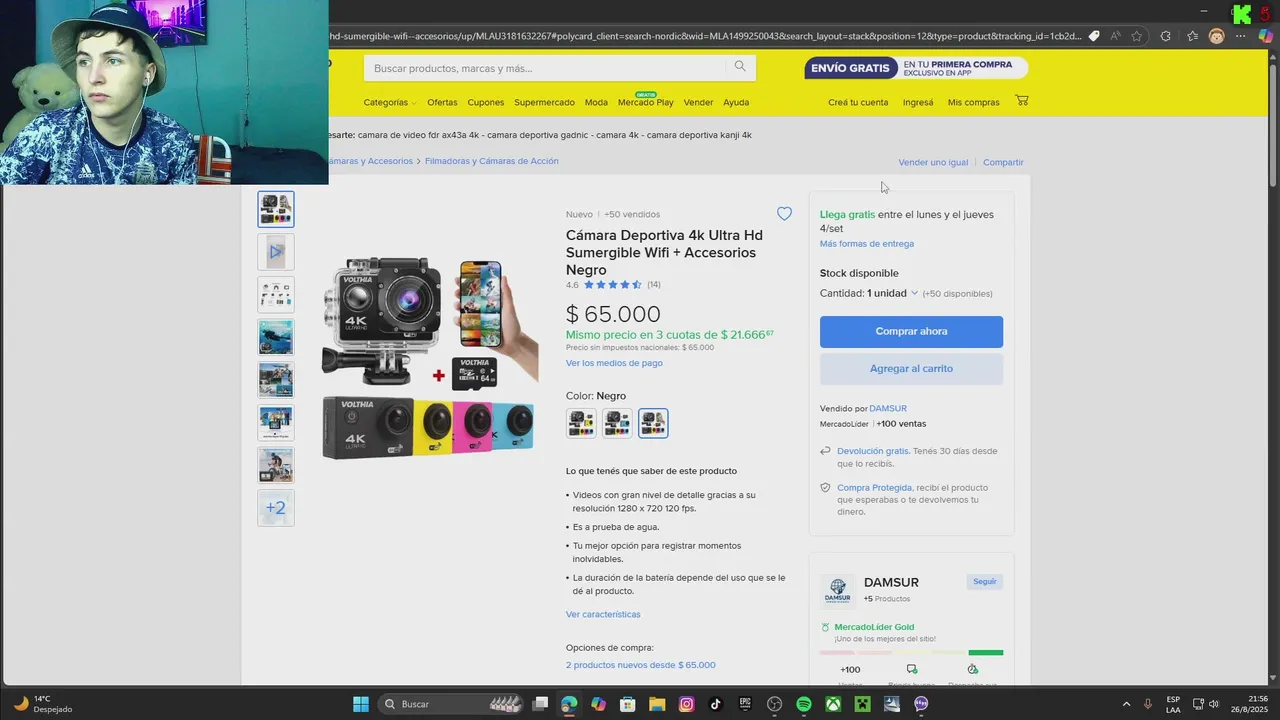Screen dimensions: 1280x720
Task: Open the browser three-dot settings menu
Action: coord(1241,36)
